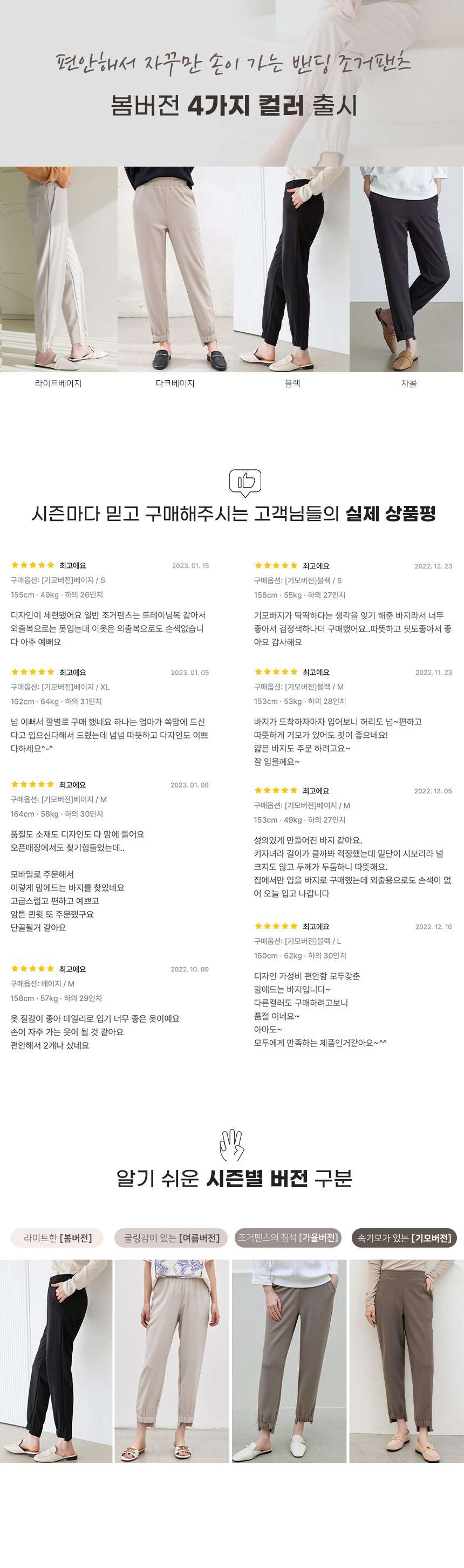Open the 라이트베이지 pants photo
Screen dimensions: 464x1568
pyautogui.click(x=58, y=269)
